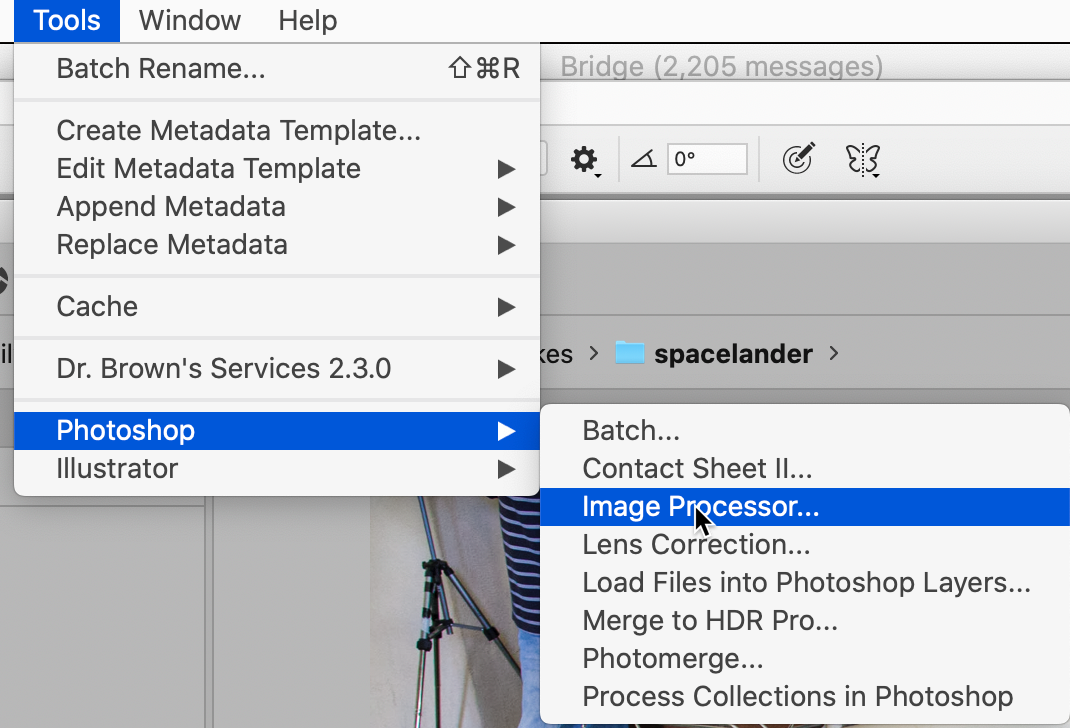The height and width of the screenshot is (728, 1070).
Task: Expand the Illustrator submenu
Action: pyautogui.click(x=117, y=468)
